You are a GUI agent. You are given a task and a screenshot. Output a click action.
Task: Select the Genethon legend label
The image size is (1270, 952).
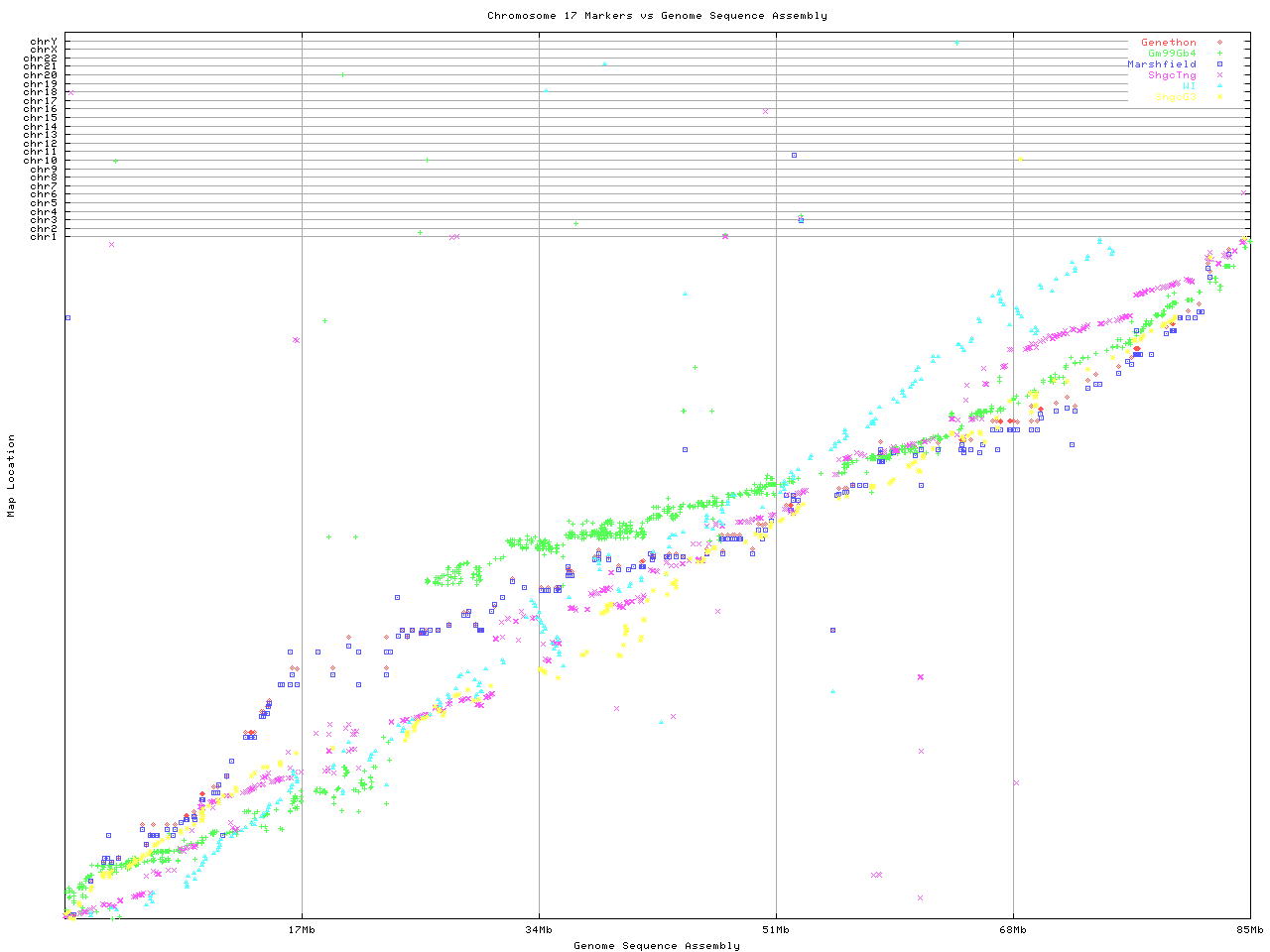pyautogui.click(x=1168, y=43)
